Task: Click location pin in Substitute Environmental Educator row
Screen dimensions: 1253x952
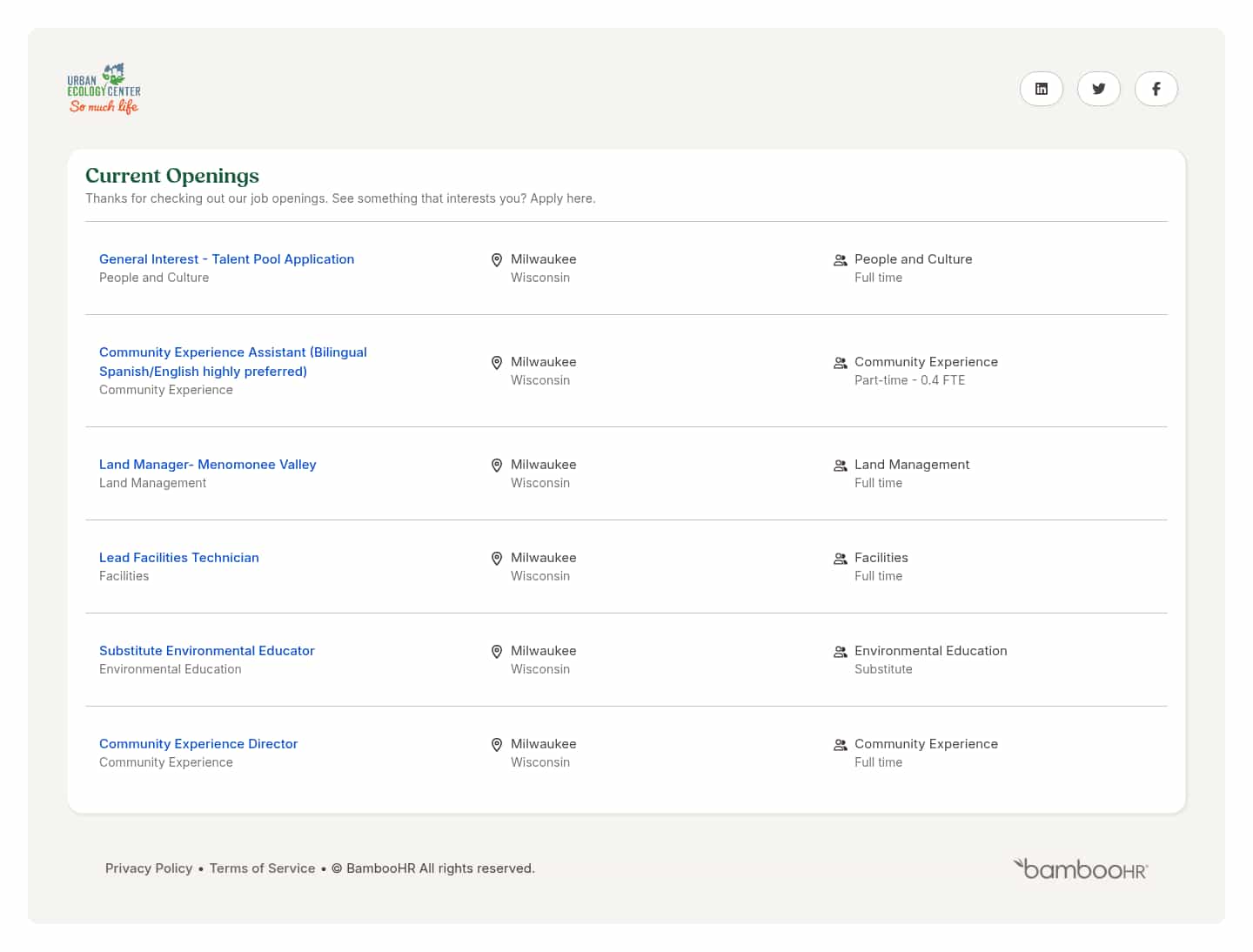Action: pyautogui.click(x=497, y=652)
